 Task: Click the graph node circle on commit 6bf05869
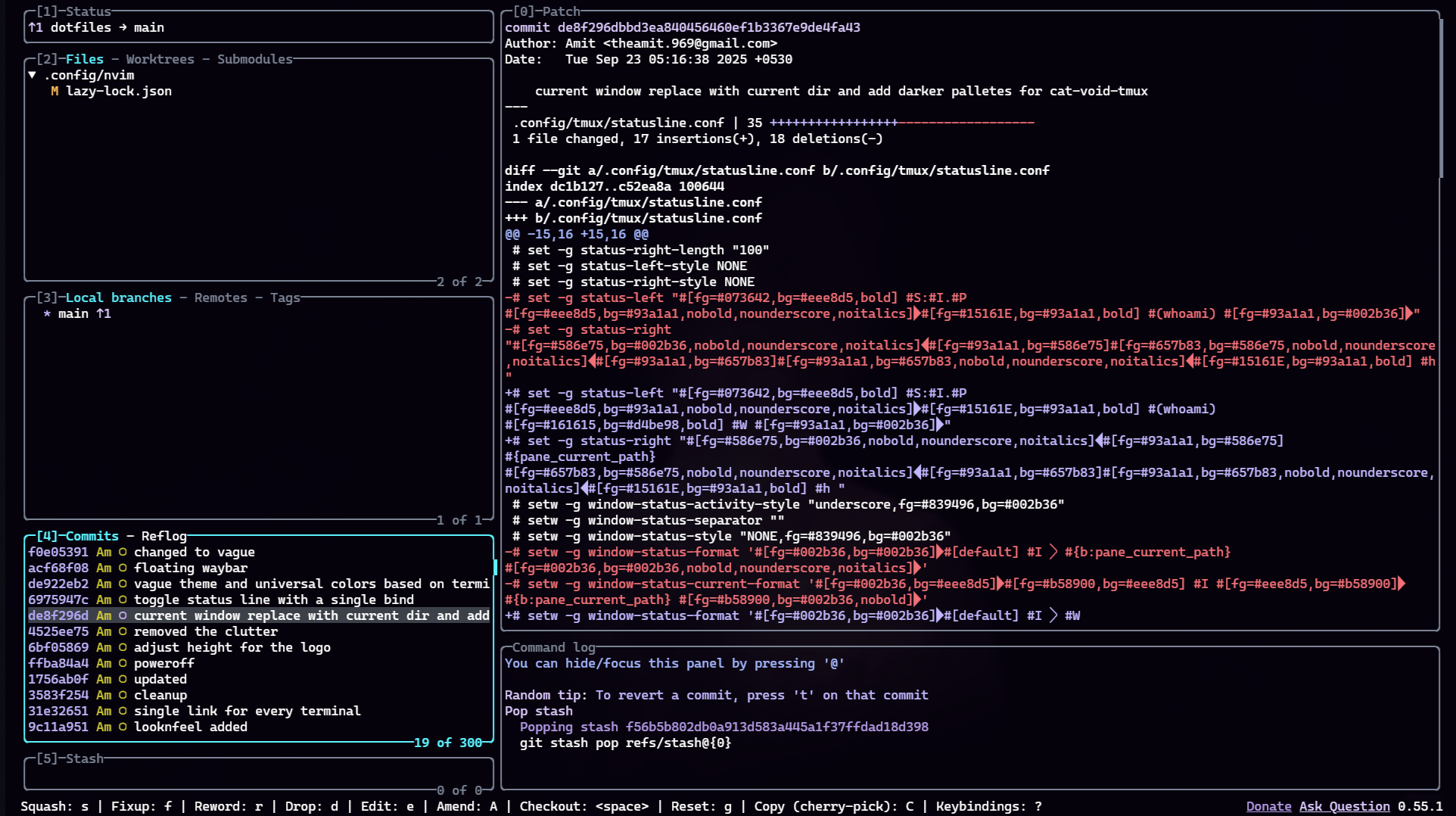pyautogui.click(x=123, y=647)
